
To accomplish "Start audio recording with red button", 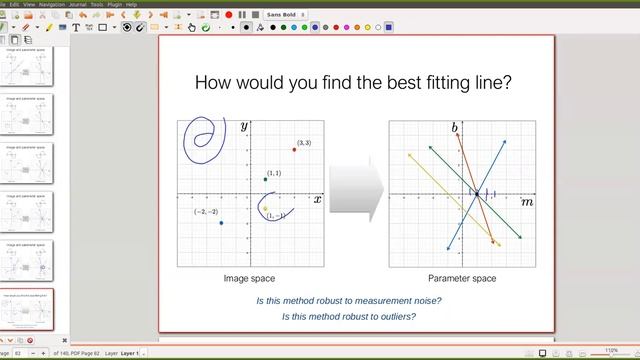I will [x=229, y=15].
